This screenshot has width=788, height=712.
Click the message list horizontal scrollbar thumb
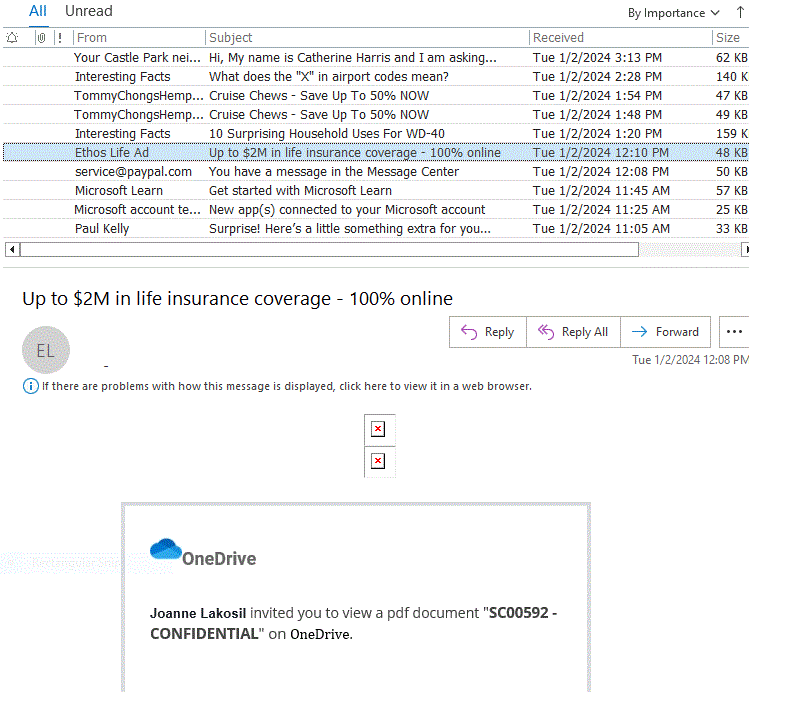click(x=329, y=249)
